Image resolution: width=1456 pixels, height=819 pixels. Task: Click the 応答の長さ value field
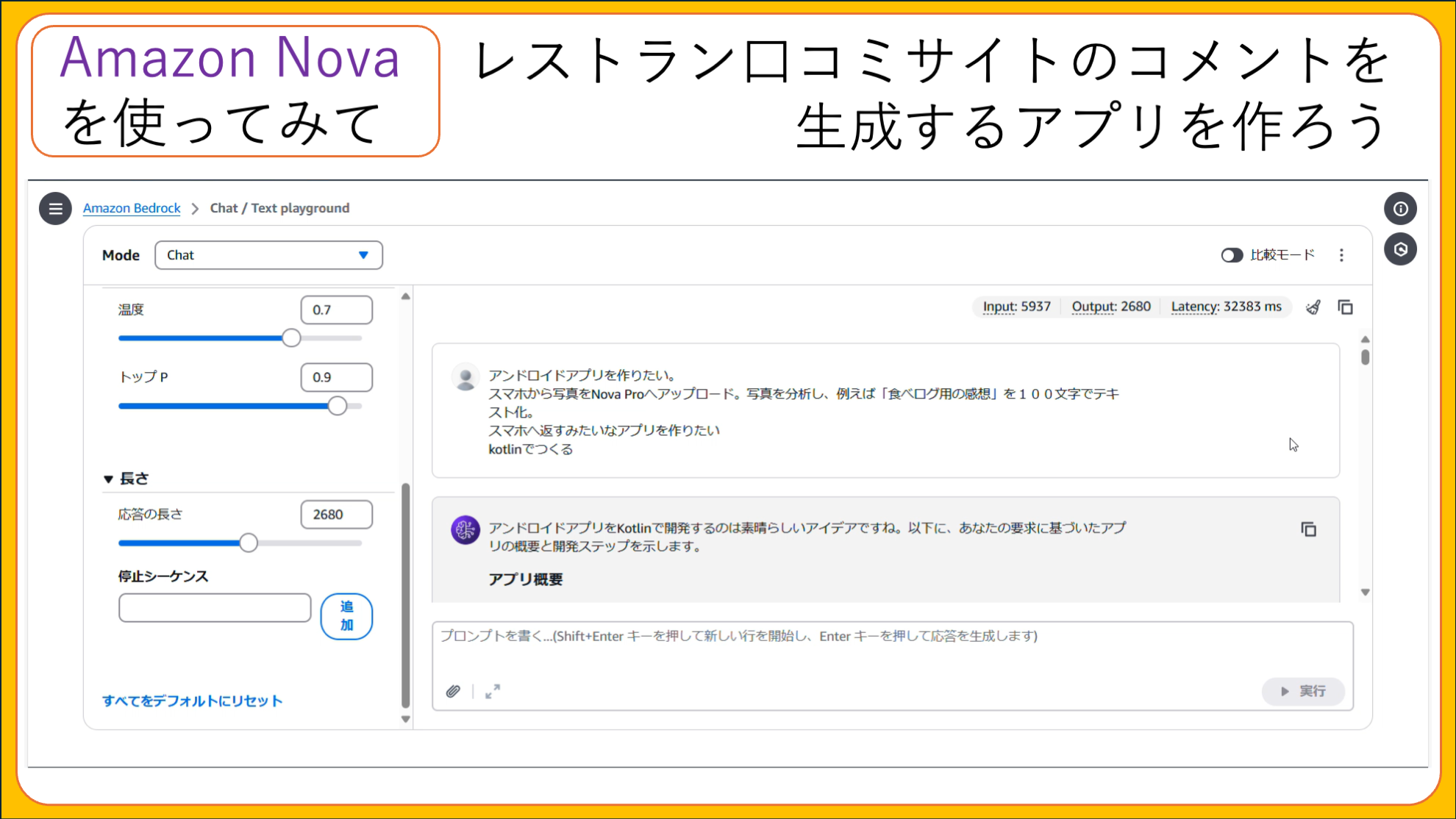(336, 515)
